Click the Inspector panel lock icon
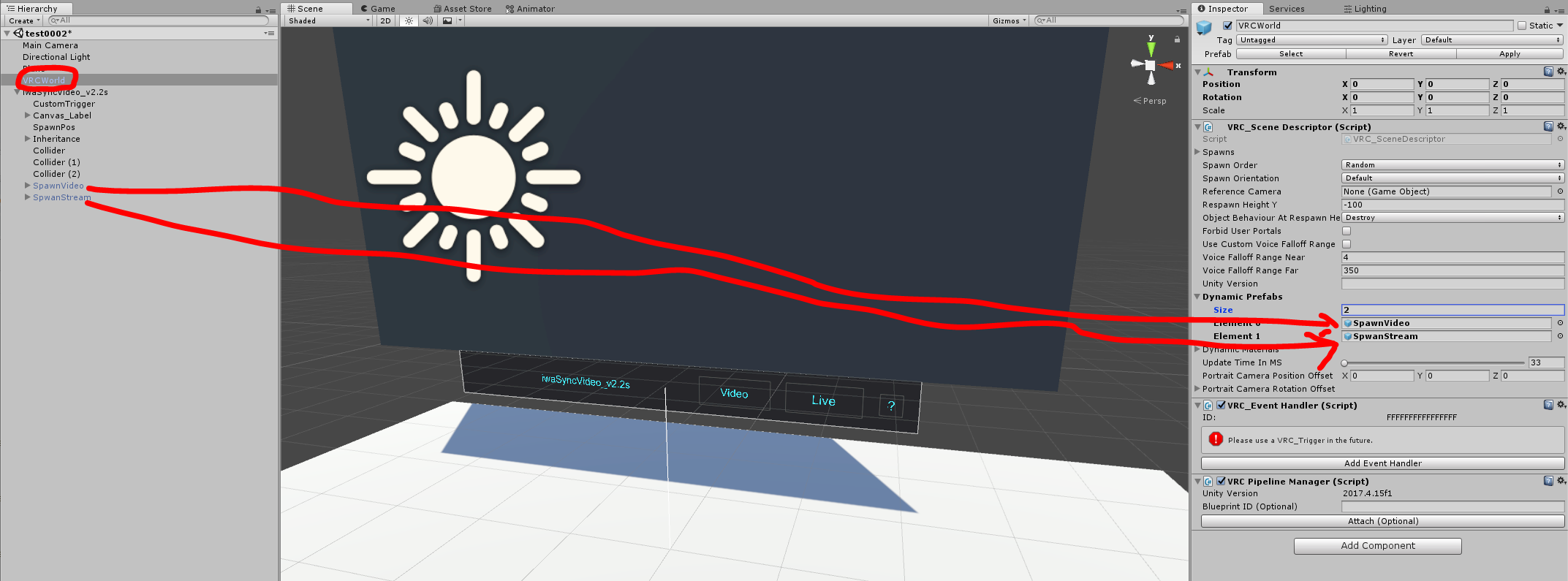The width and height of the screenshot is (1568, 581). coord(1547,10)
